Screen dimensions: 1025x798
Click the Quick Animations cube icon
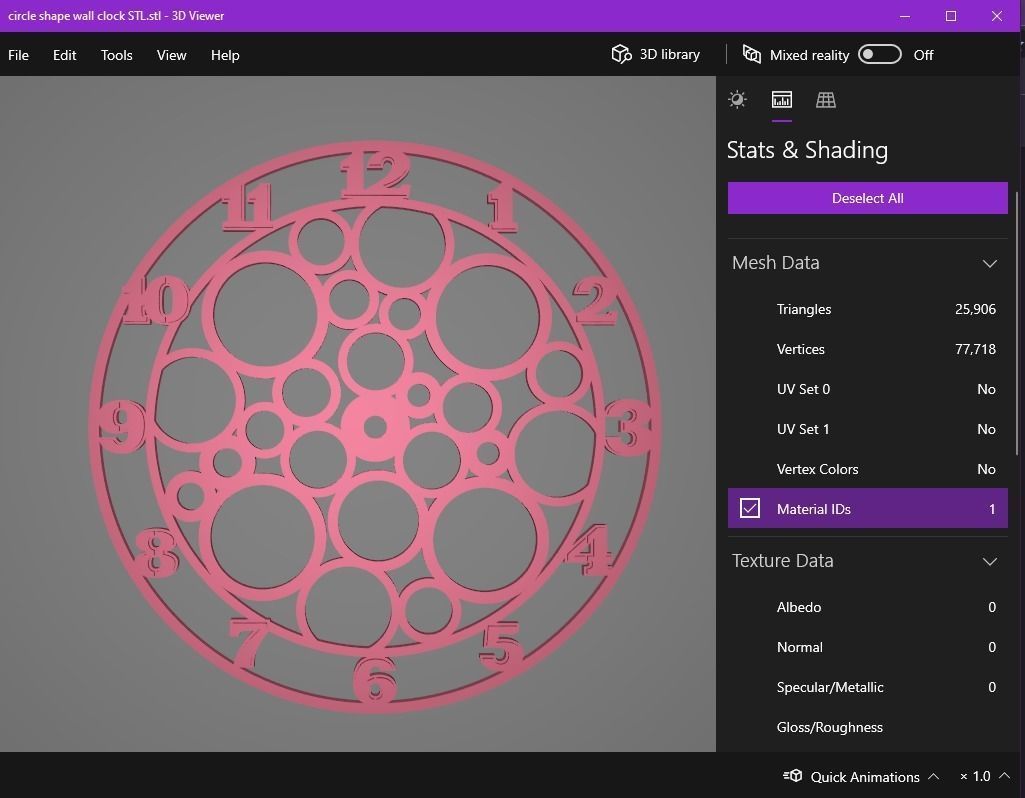(x=792, y=776)
